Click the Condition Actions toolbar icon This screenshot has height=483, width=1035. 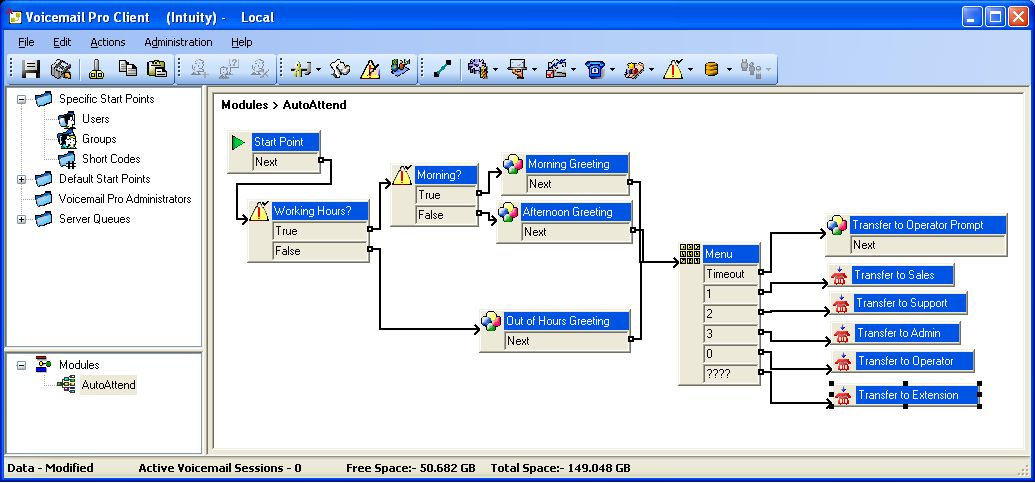tap(672, 69)
